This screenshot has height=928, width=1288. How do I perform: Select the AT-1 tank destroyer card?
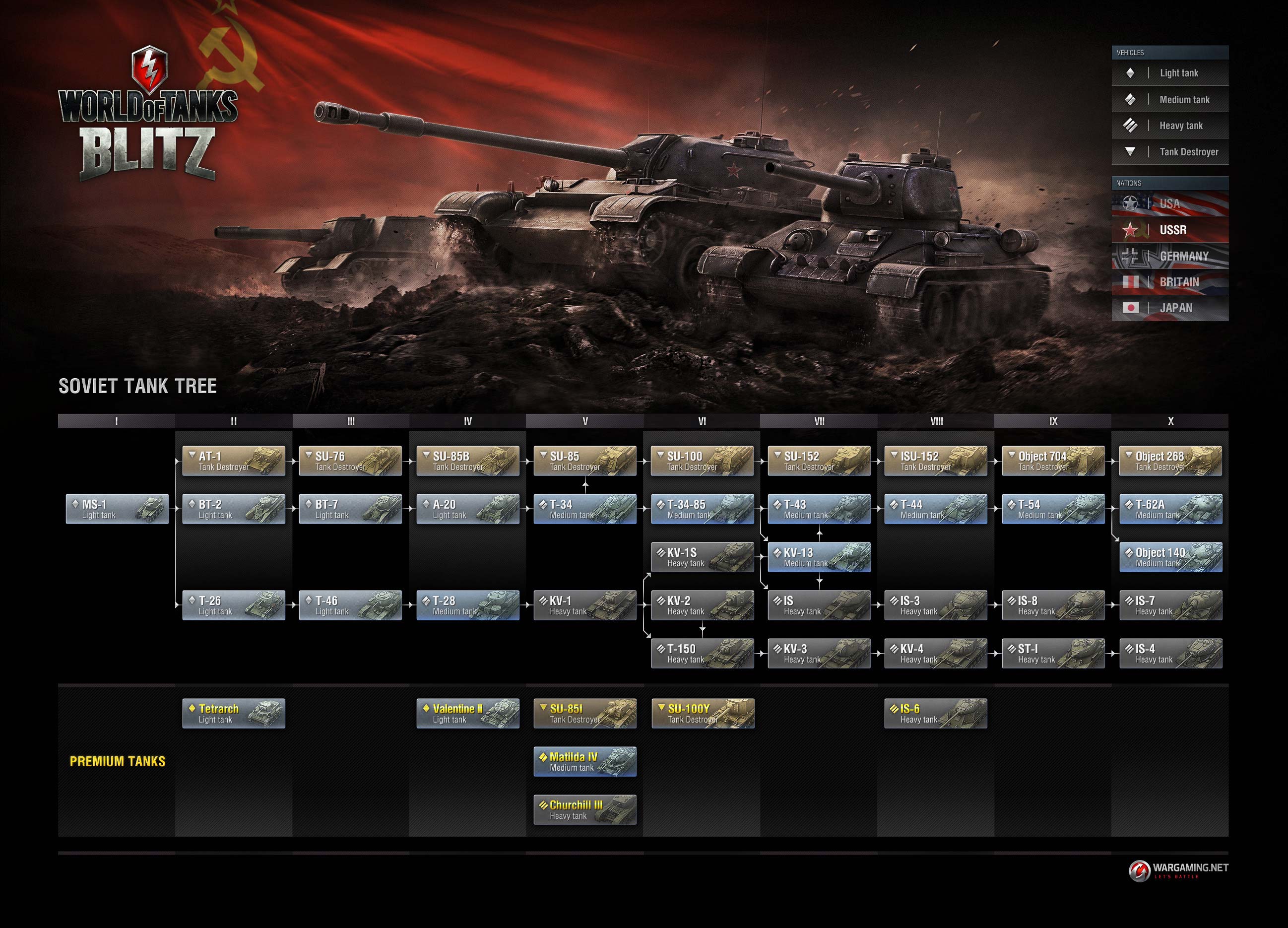click(233, 461)
